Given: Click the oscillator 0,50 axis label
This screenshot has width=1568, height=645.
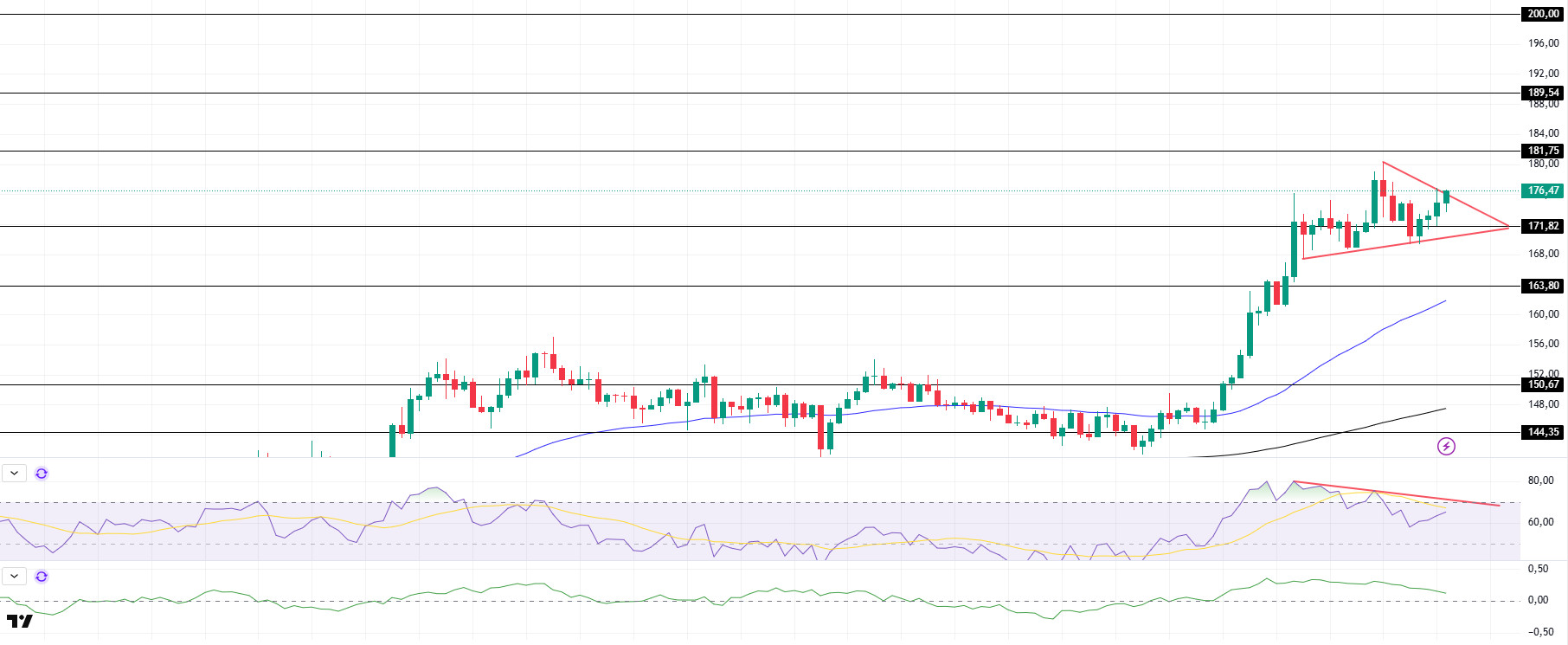Looking at the screenshot, I should coord(1538,569).
